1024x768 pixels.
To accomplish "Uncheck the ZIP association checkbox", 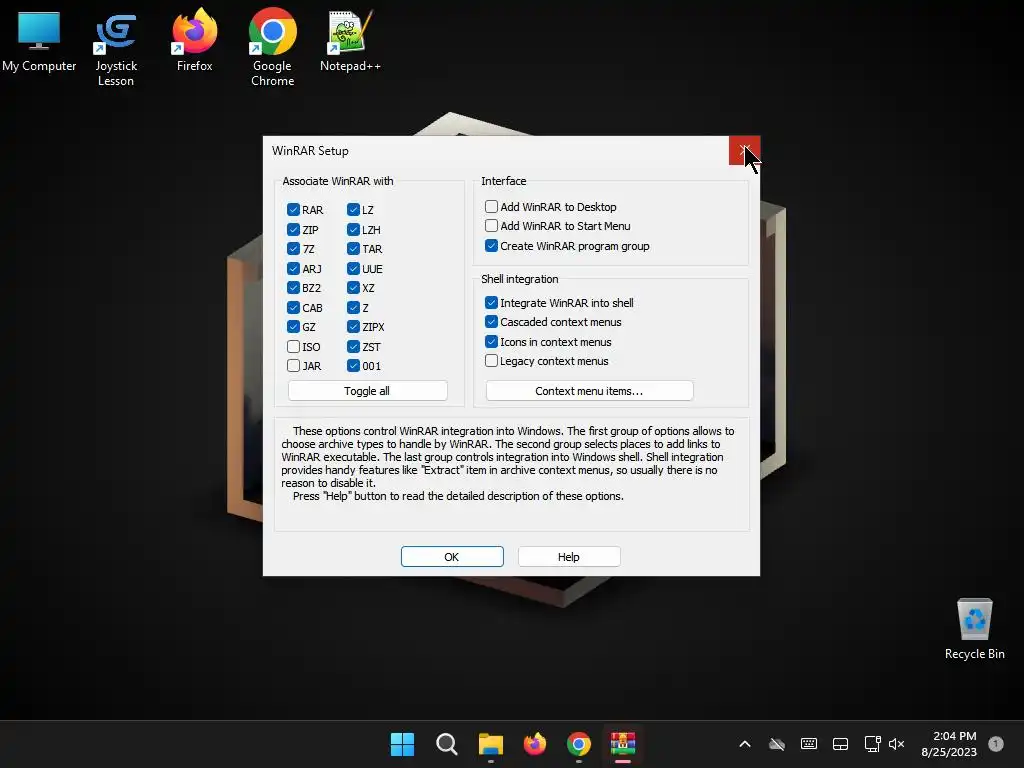I will pyautogui.click(x=293, y=229).
